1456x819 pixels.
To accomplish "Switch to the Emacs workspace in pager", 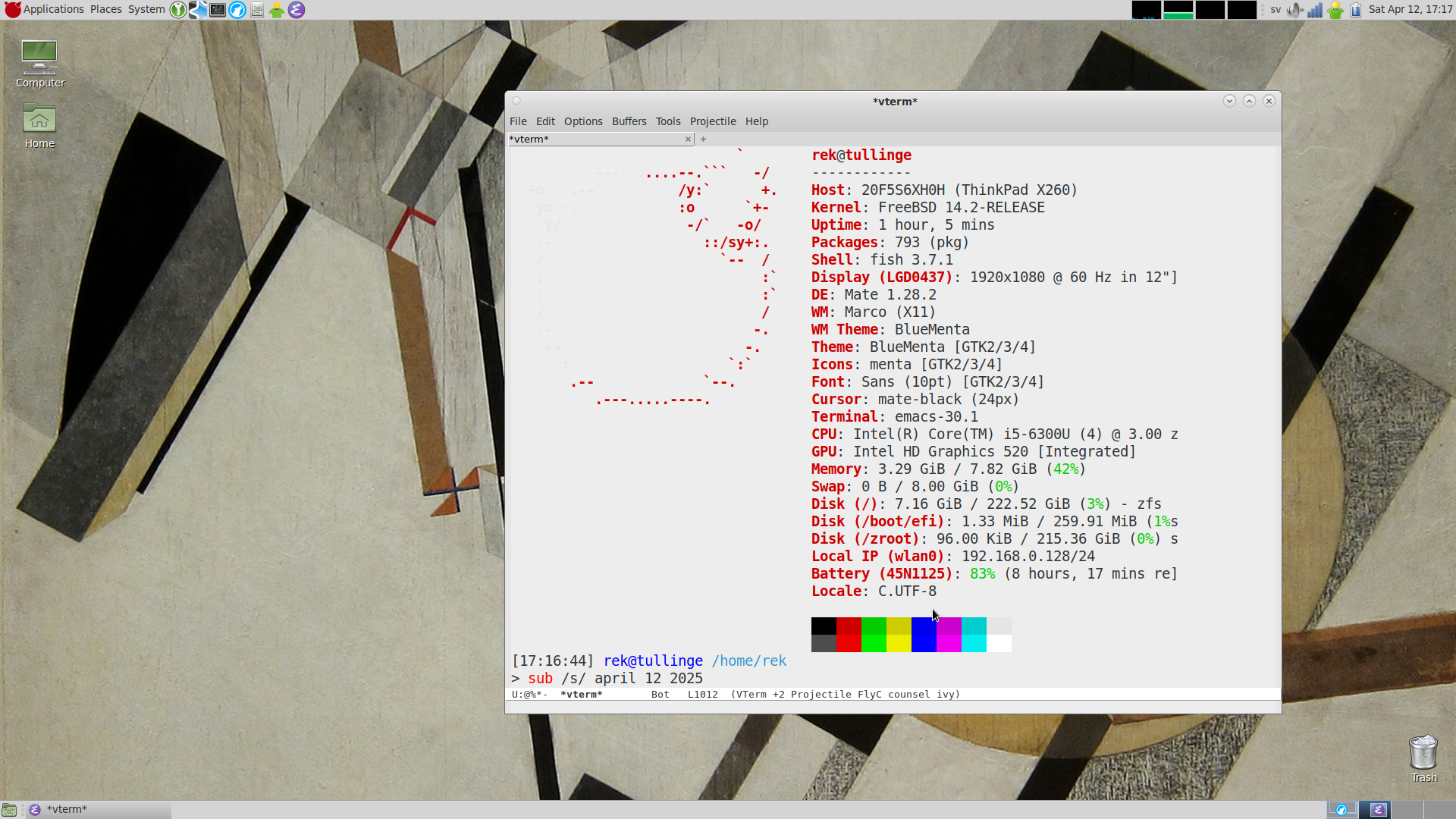I will [1378, 810].
